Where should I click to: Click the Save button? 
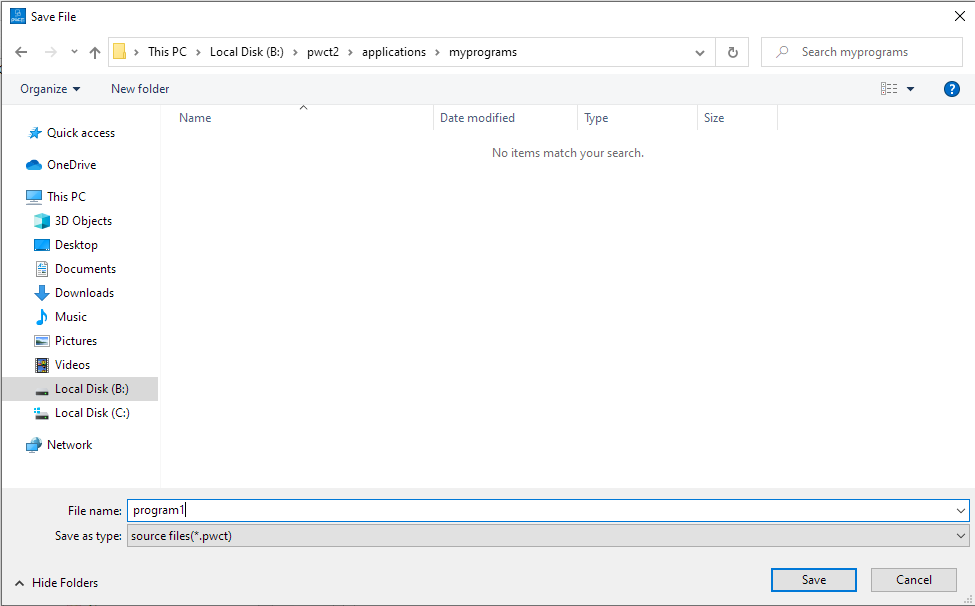click(813, 580)
